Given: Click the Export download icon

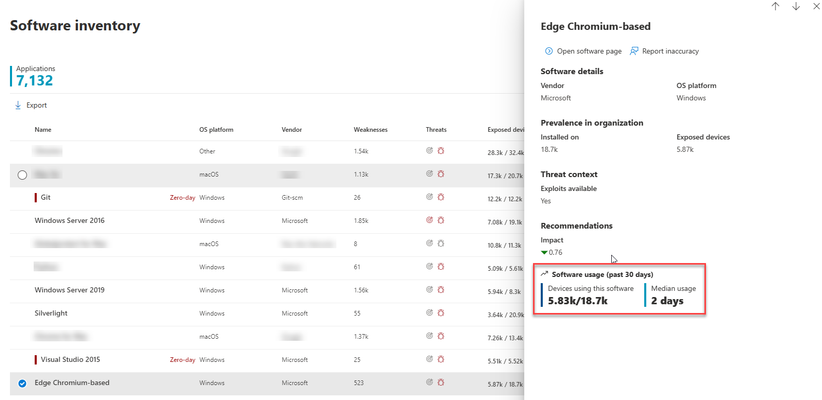Looking at the screenshot, I should click(x=18, y=105).
